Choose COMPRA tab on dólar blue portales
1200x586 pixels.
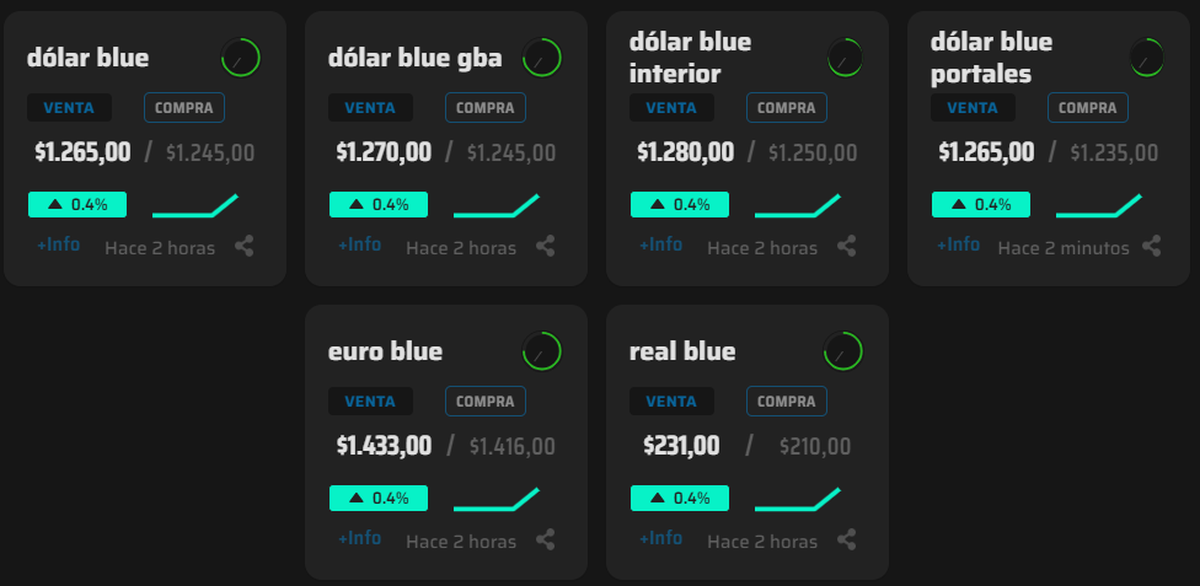(x=1087, y=108)
